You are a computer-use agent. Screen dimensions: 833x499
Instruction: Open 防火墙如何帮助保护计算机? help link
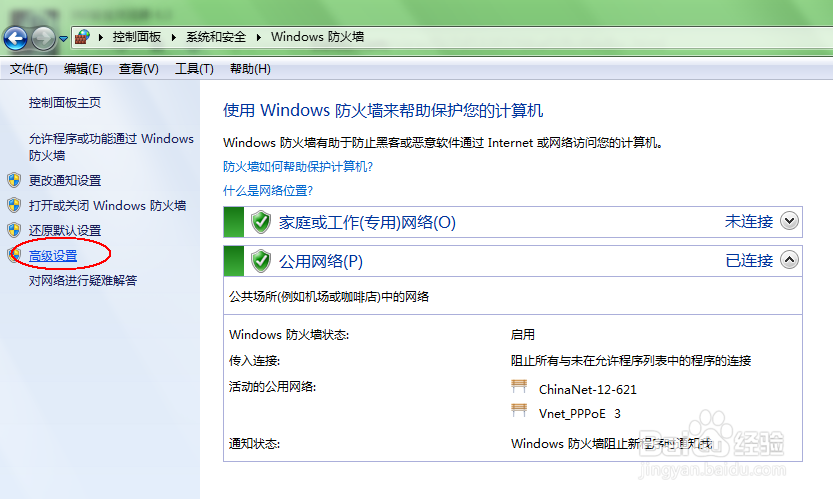[298, 167]
